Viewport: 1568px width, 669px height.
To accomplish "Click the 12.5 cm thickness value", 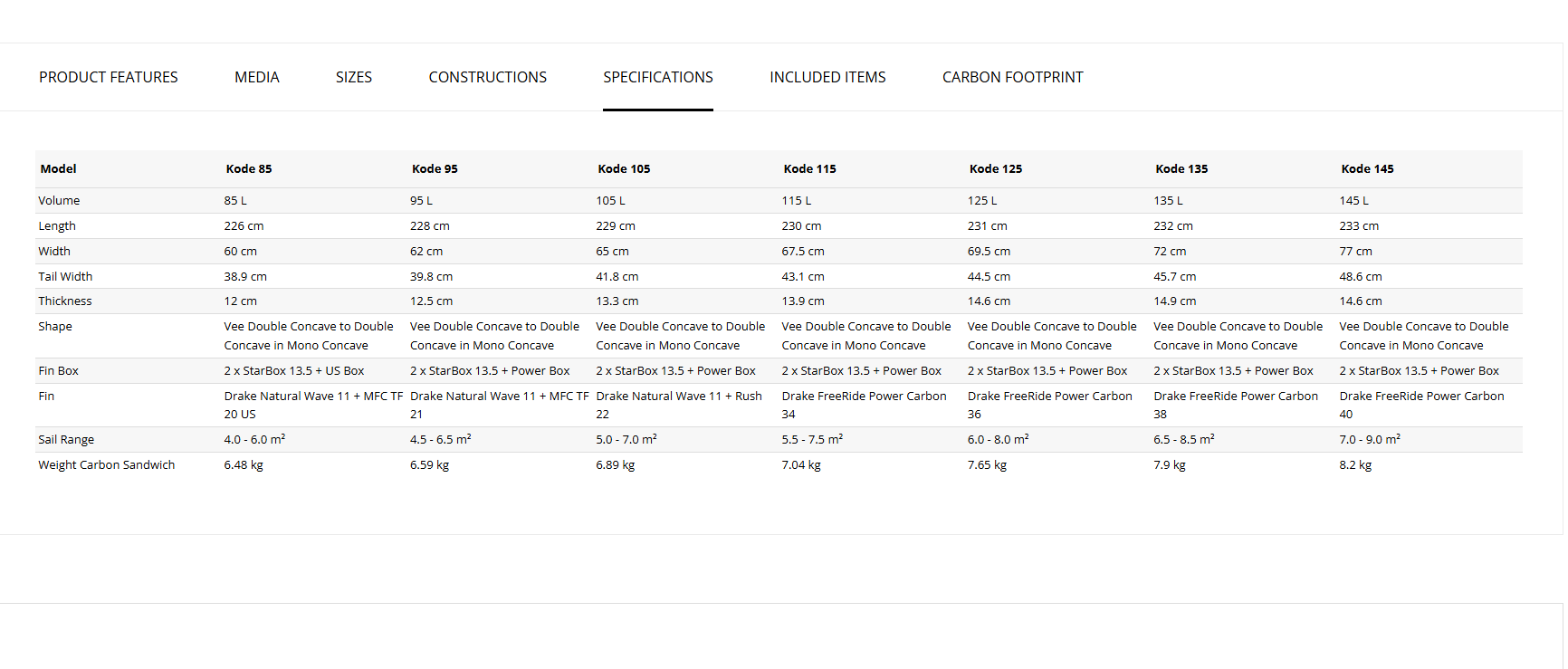I will tap(431, 301).
